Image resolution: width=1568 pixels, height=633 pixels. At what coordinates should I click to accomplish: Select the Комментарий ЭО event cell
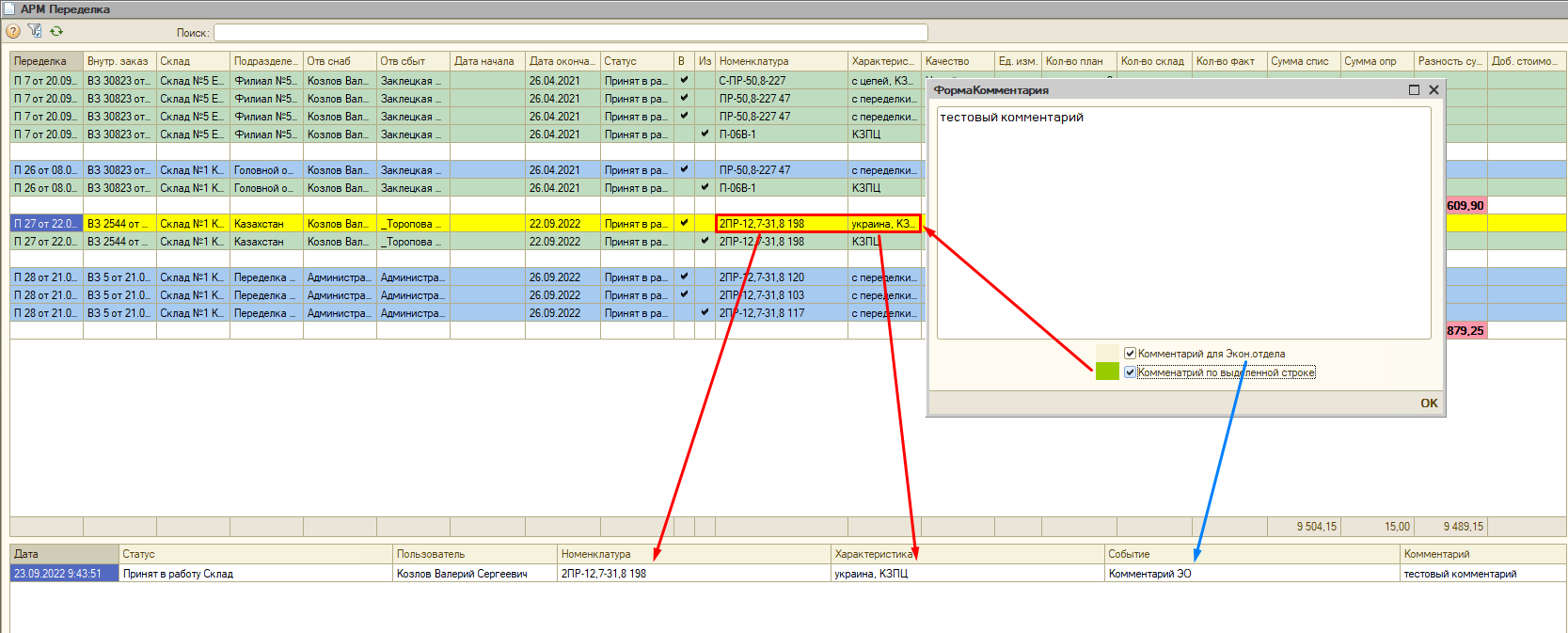tap(1252, 574)
